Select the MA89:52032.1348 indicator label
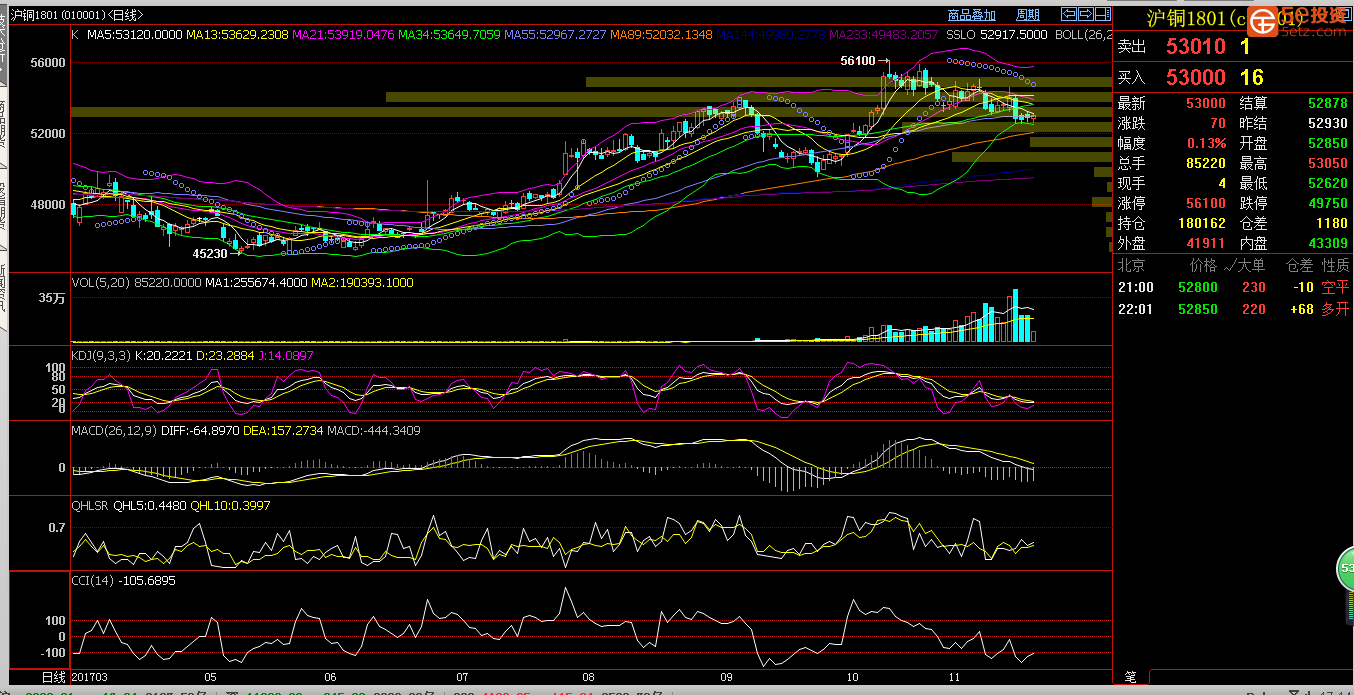Screen dimensions: 1354x695 point(661,34)
